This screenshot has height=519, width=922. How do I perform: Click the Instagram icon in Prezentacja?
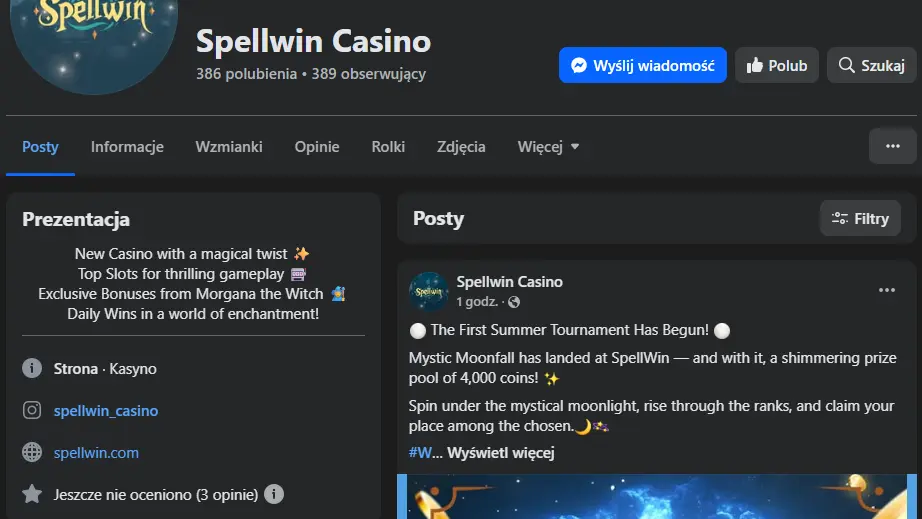click(x=32, y=410)
